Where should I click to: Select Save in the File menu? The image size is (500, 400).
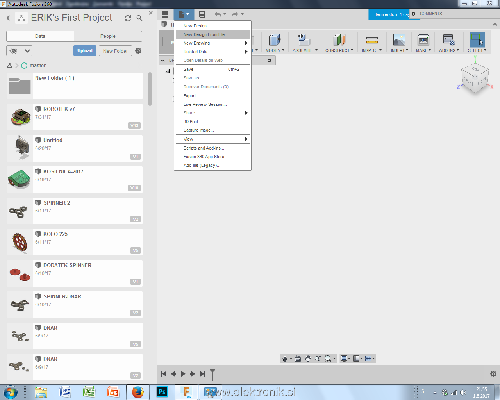coord(212,69)
